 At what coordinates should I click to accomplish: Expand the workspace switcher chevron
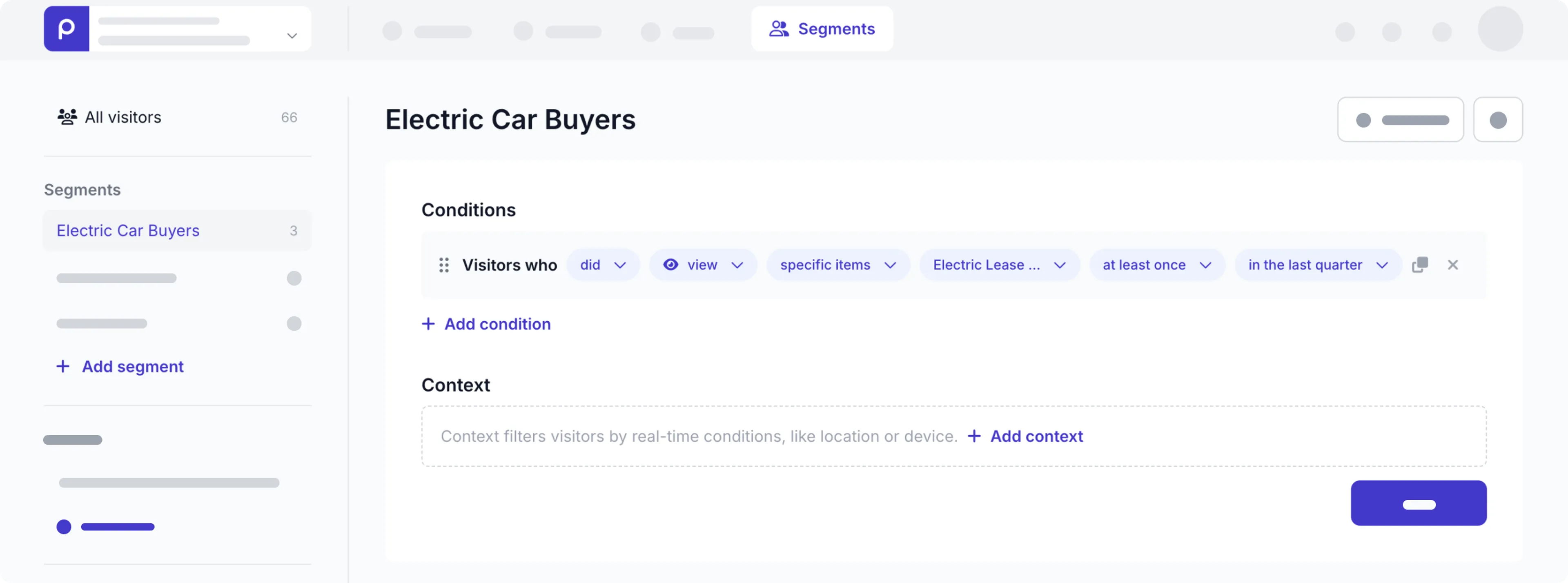[x=292, y=36]
